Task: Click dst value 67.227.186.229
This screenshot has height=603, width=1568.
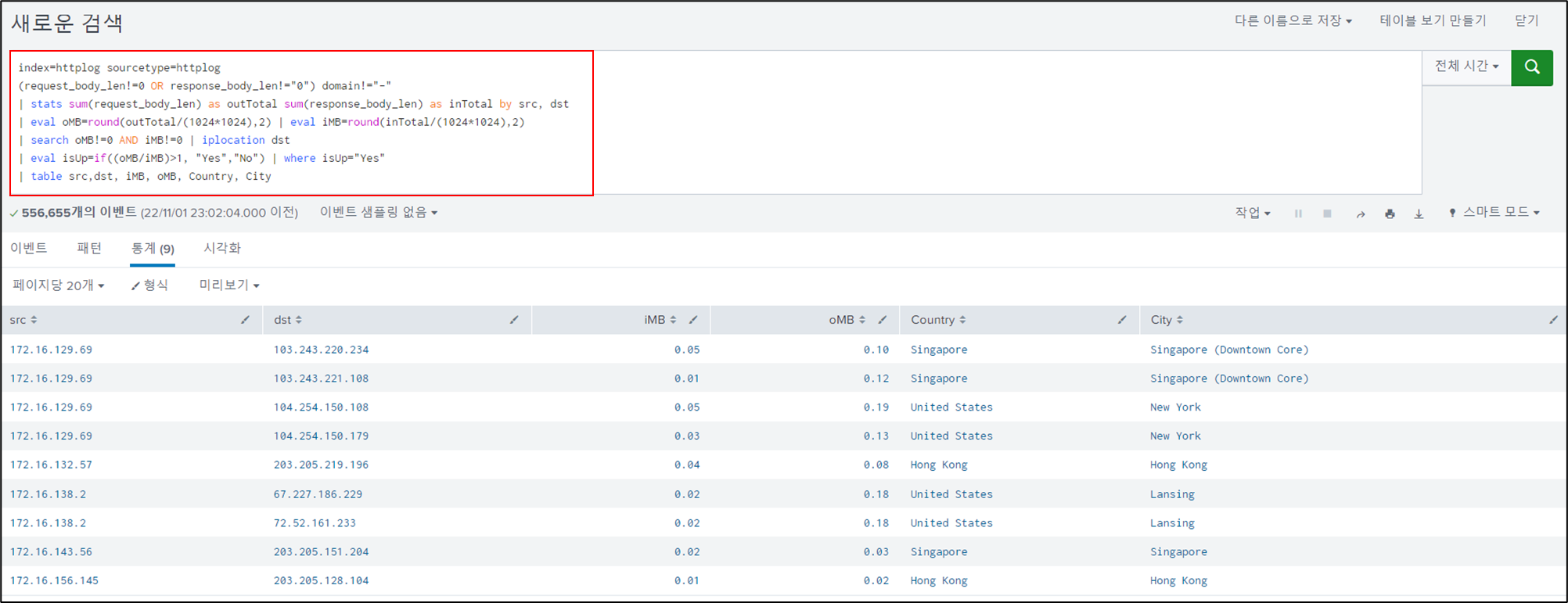Action: [x=318, y=494]
